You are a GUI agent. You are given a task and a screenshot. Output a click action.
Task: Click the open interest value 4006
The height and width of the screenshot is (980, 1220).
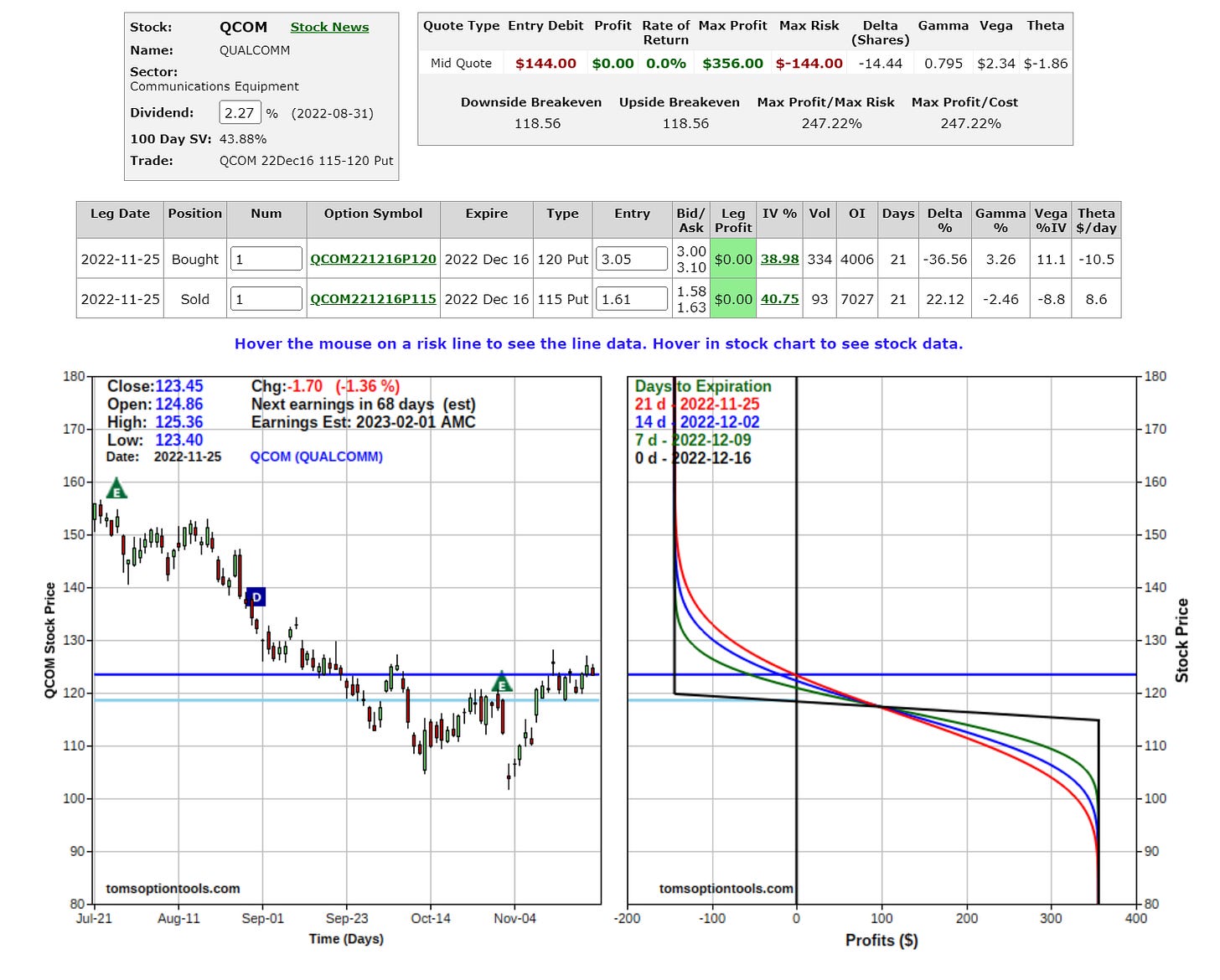(856, 259)
